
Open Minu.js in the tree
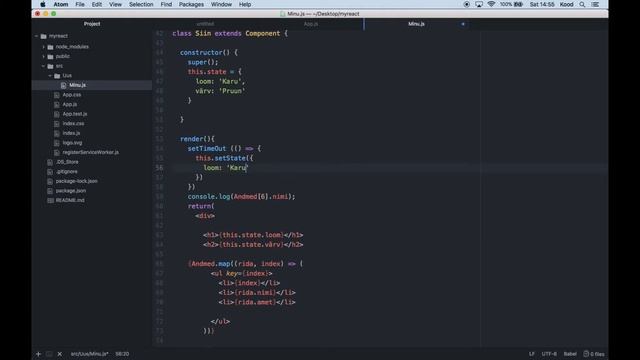pyautogui.click(x=77, y=85)
